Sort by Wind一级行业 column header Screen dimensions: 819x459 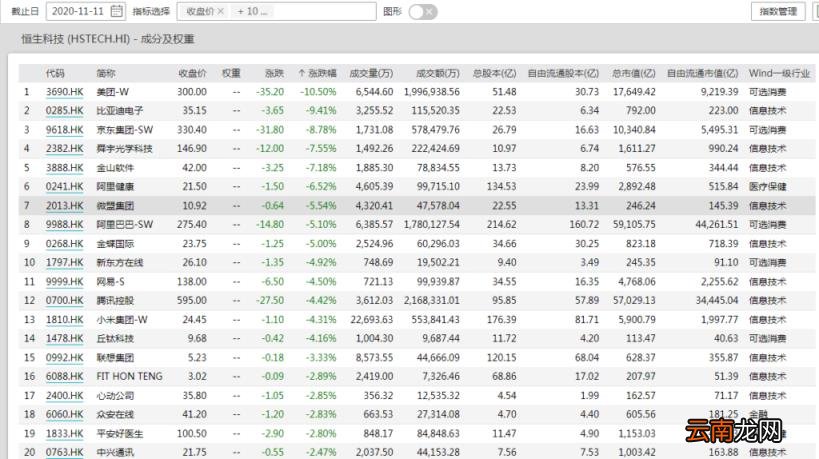tap(779, 73)
